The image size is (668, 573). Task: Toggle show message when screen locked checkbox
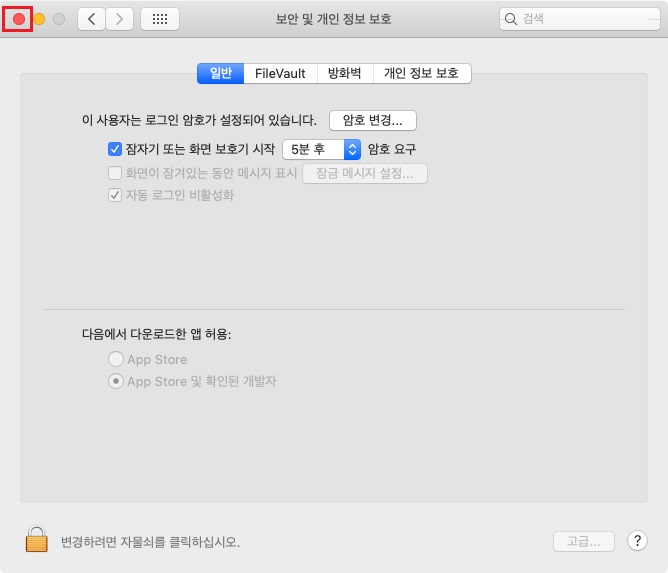tap(115, 173)
